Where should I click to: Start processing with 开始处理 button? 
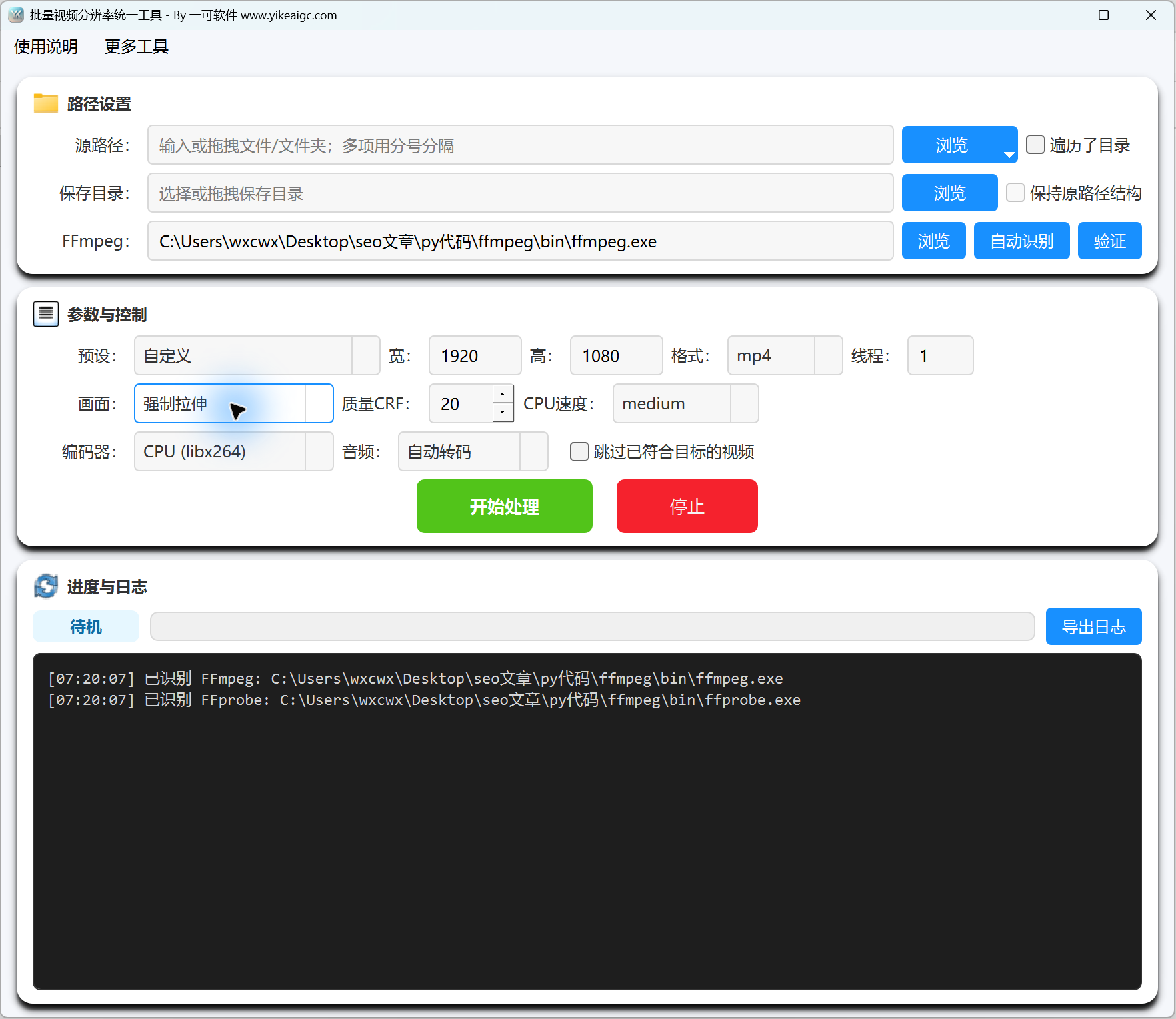(505, 506)
